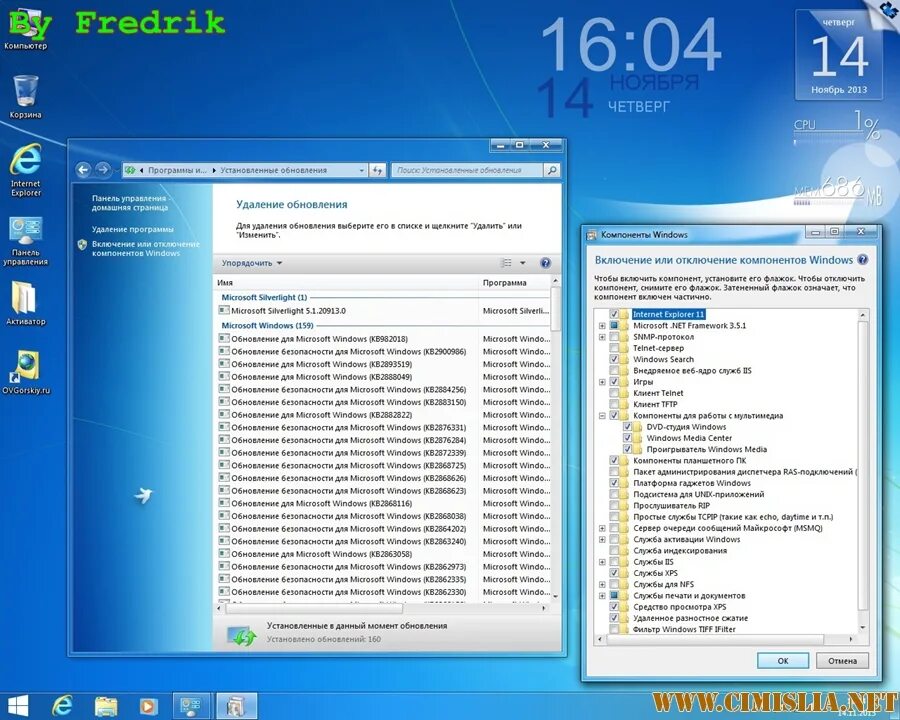The image size is (900, 720).
Task: Expand the Microsoft .NET Framework 3.5.1 node
Action: coord(602,326)
